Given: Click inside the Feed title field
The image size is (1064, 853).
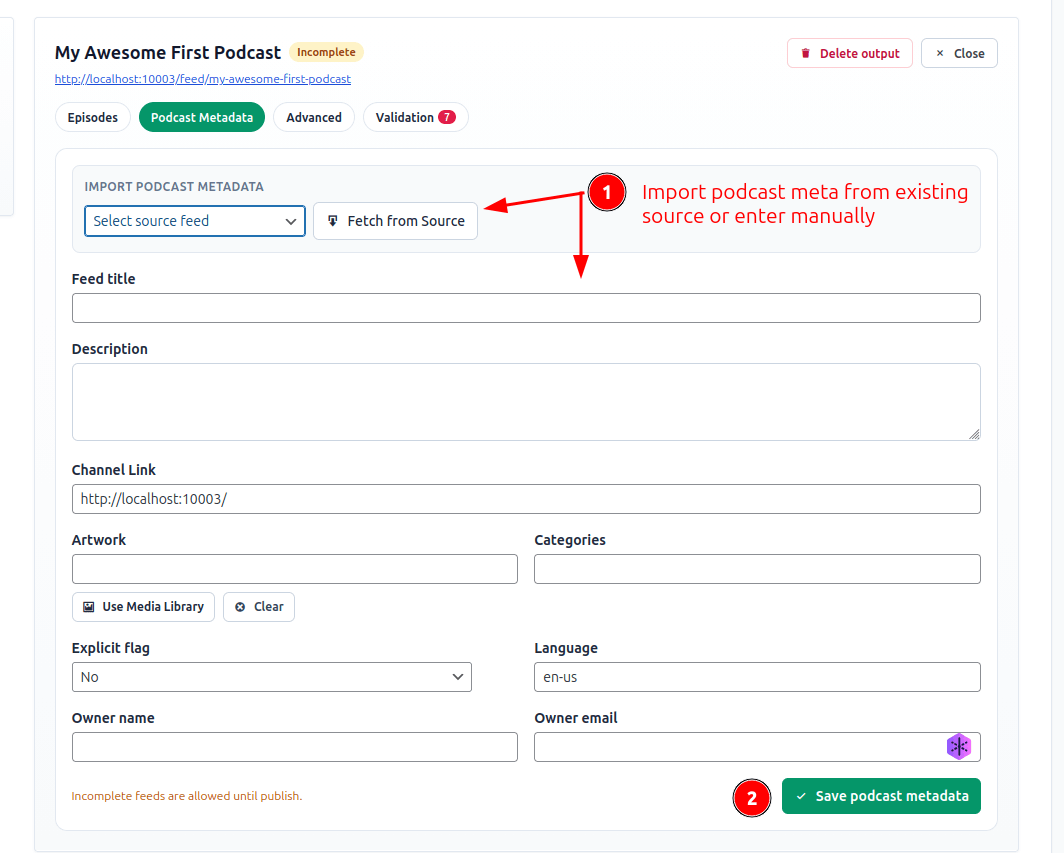Looking at the screenshot, I should pos(526,308).
